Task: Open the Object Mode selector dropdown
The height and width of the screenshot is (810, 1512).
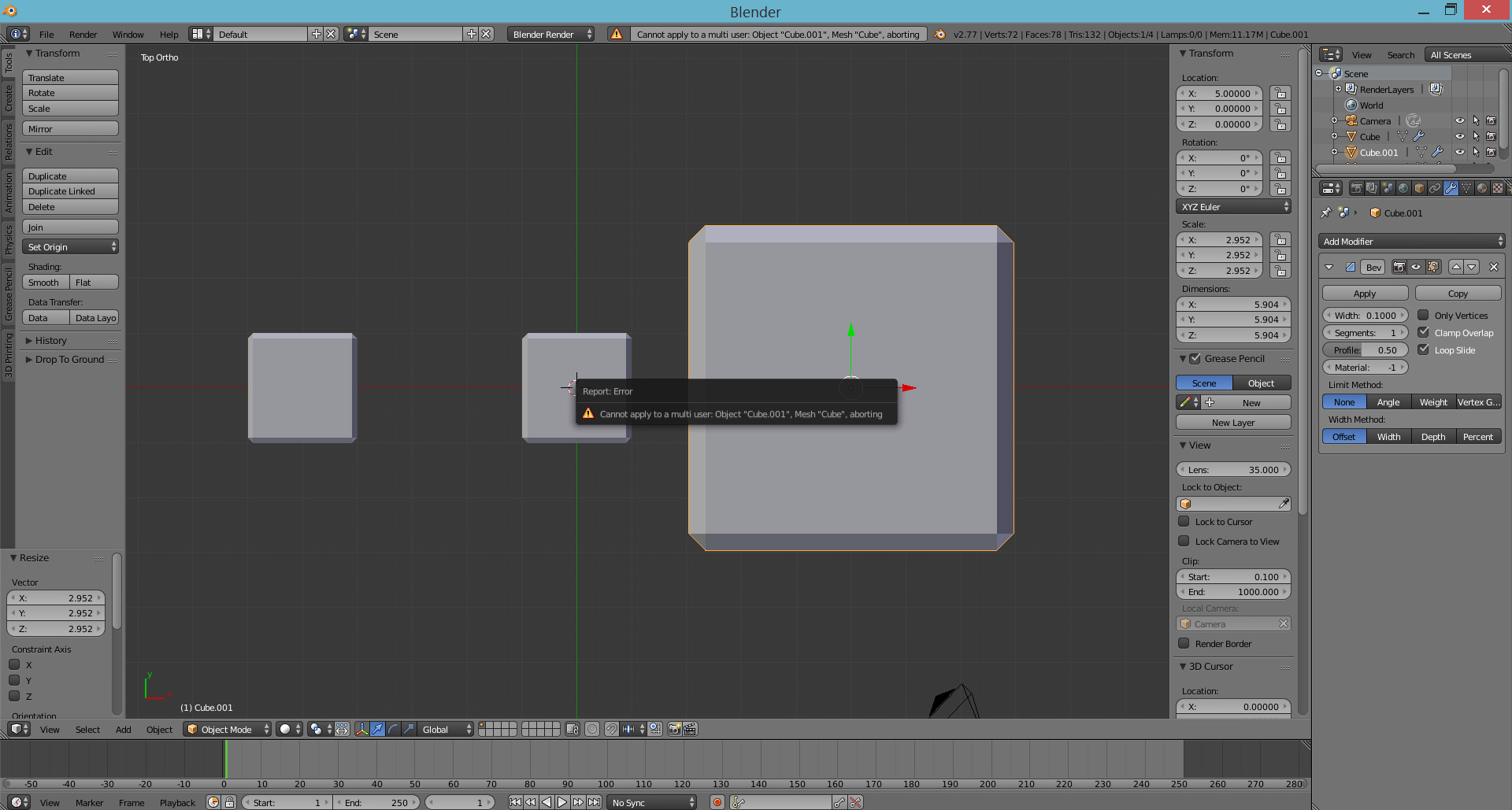Action: click(x=228, y=729)
